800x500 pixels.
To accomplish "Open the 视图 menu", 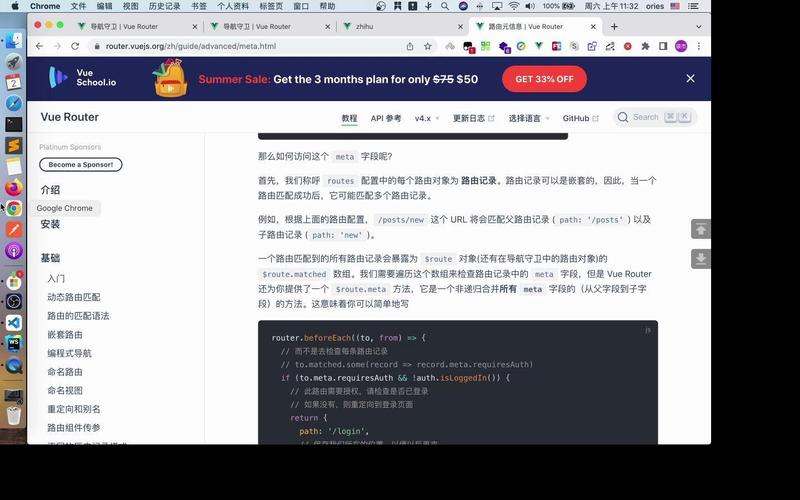I will click(131, 6).
